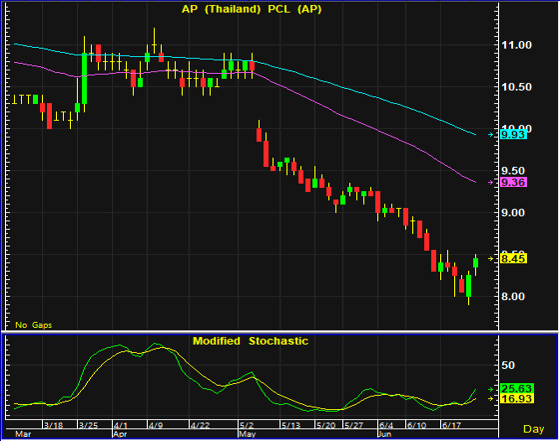This screenshot has height=441, width=560.
Task: Click the 8.00 price axis label
Action: point(513,296)
